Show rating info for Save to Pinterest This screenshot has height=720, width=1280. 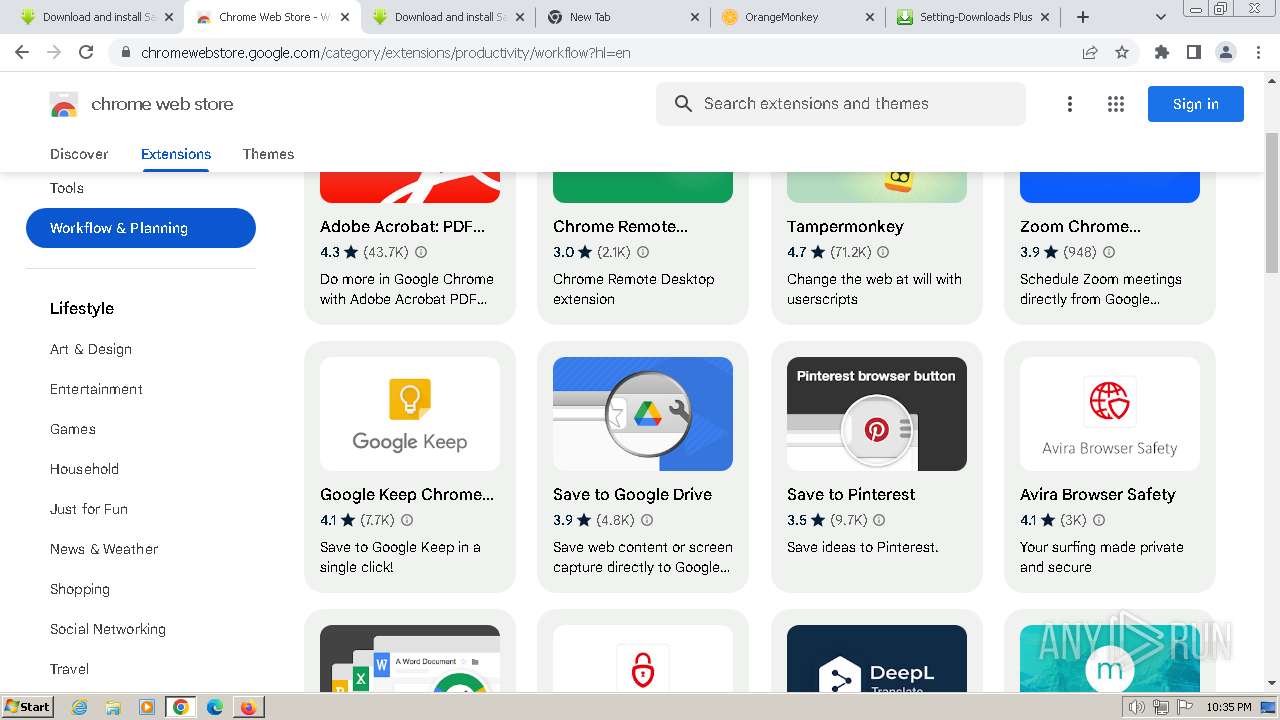[879, 520]
